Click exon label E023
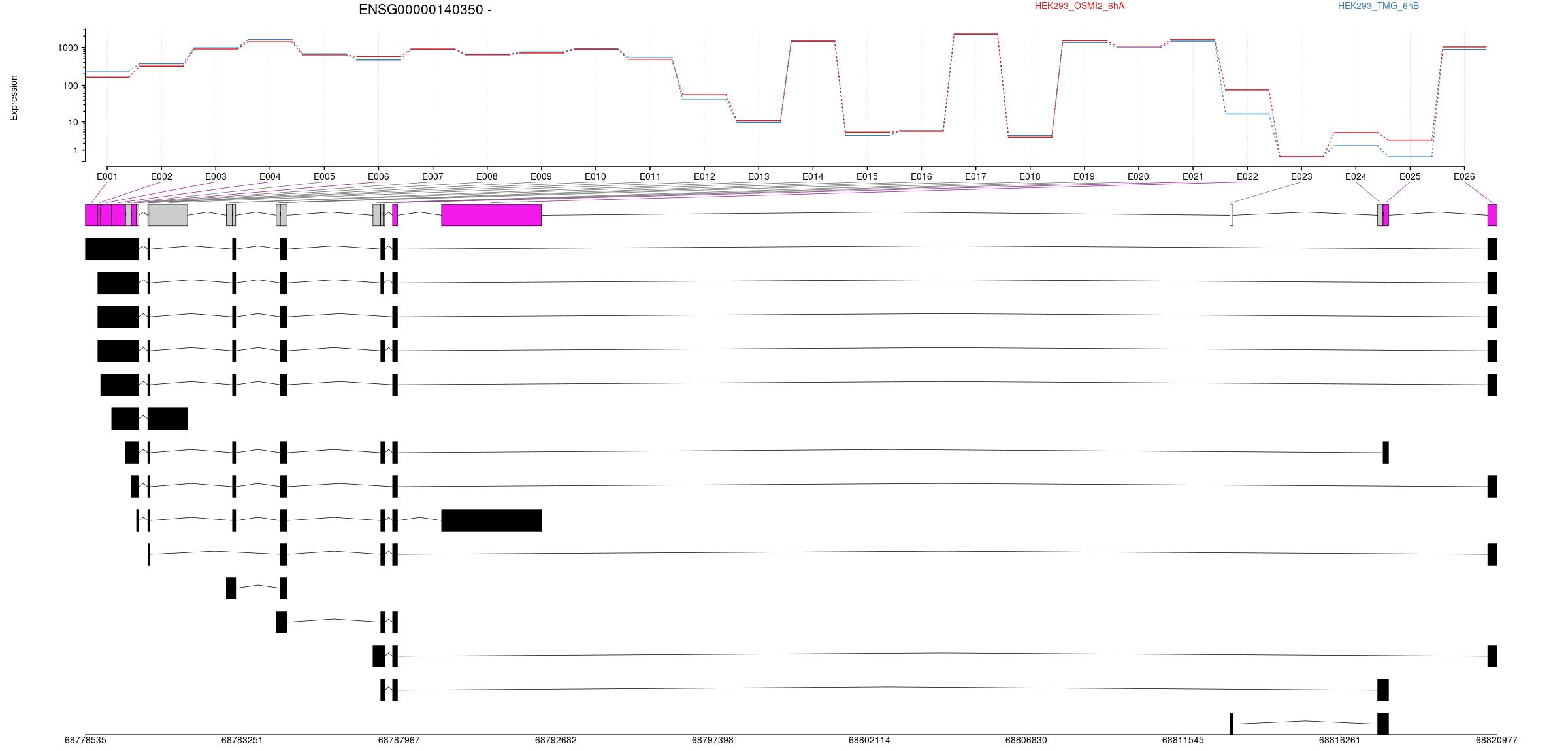Viewport: 1568px width, 751px height. point(1301,176)
